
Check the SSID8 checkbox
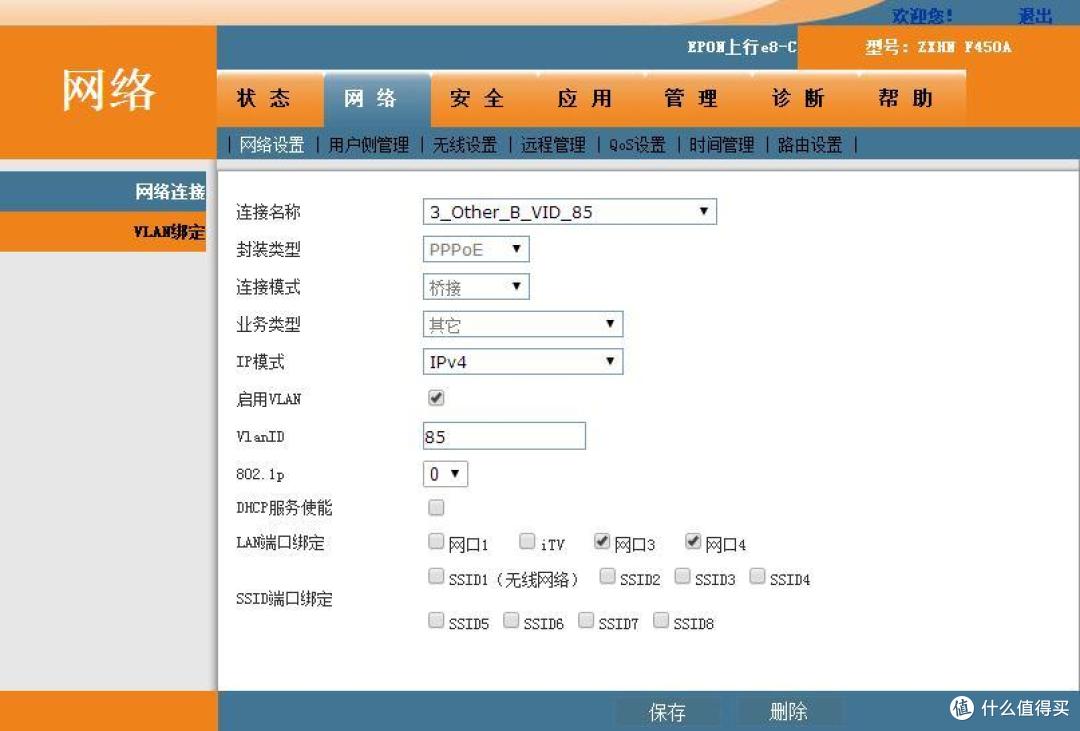point(661,620)
